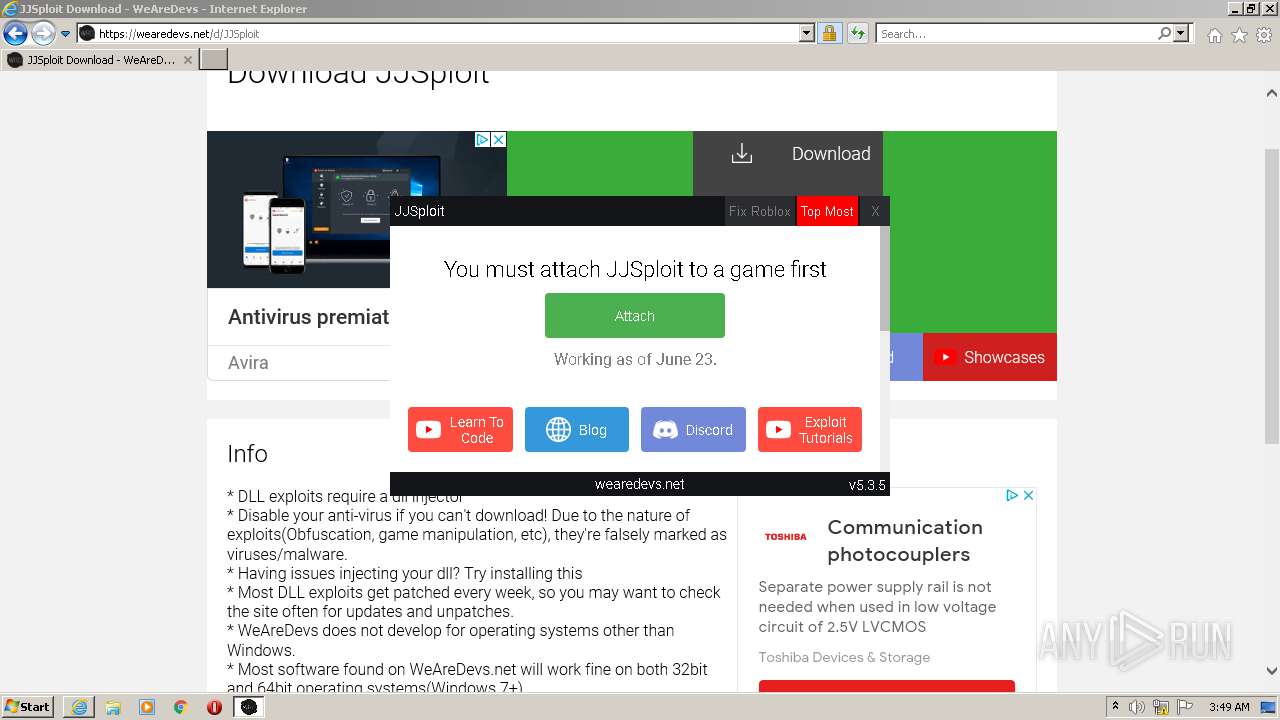Open the media player taskbar icon
The height and width of the screenshot is (720, 1280).
coord(147,707)
